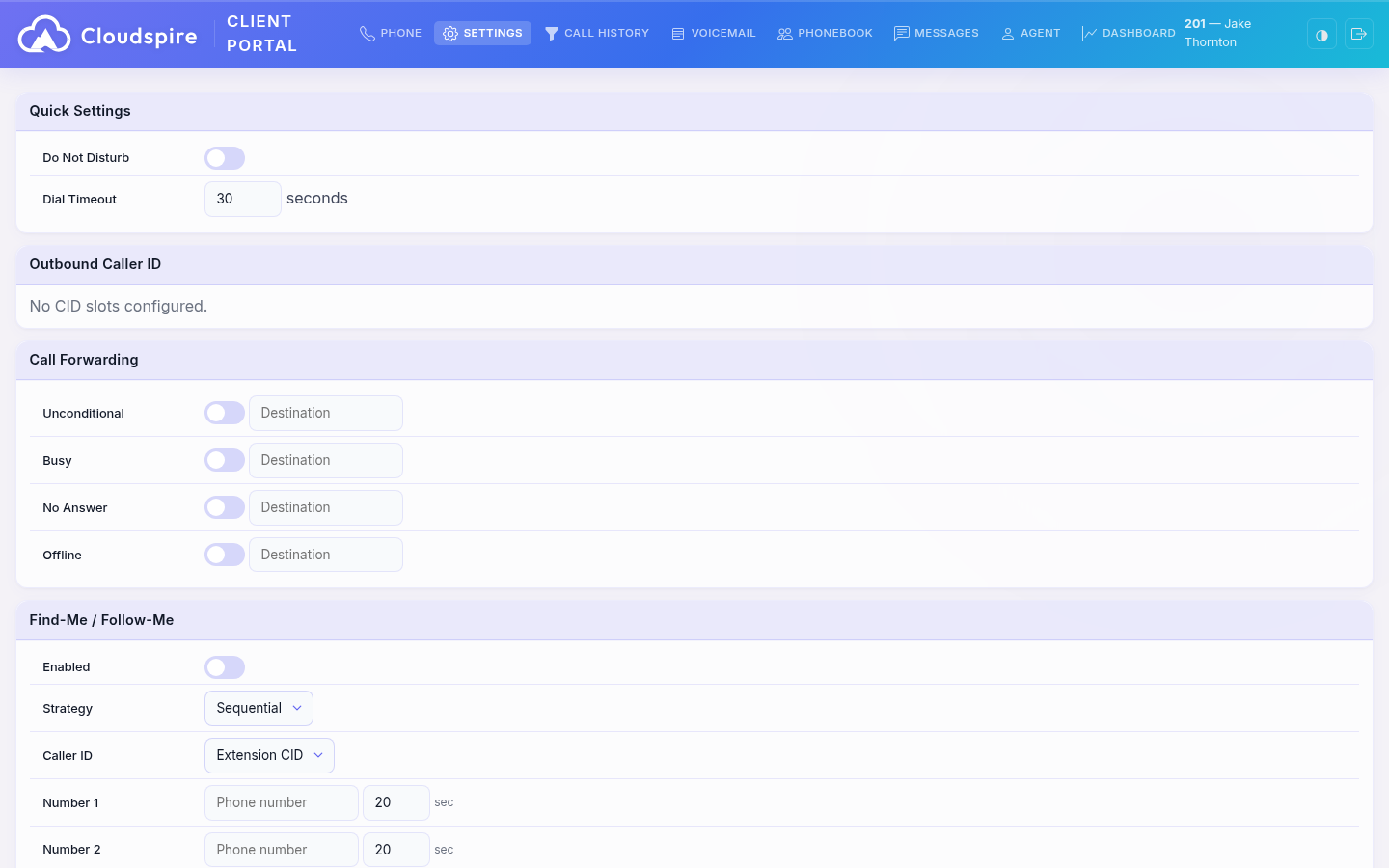Select the Settings tab in the navbar

pos(482,33)
